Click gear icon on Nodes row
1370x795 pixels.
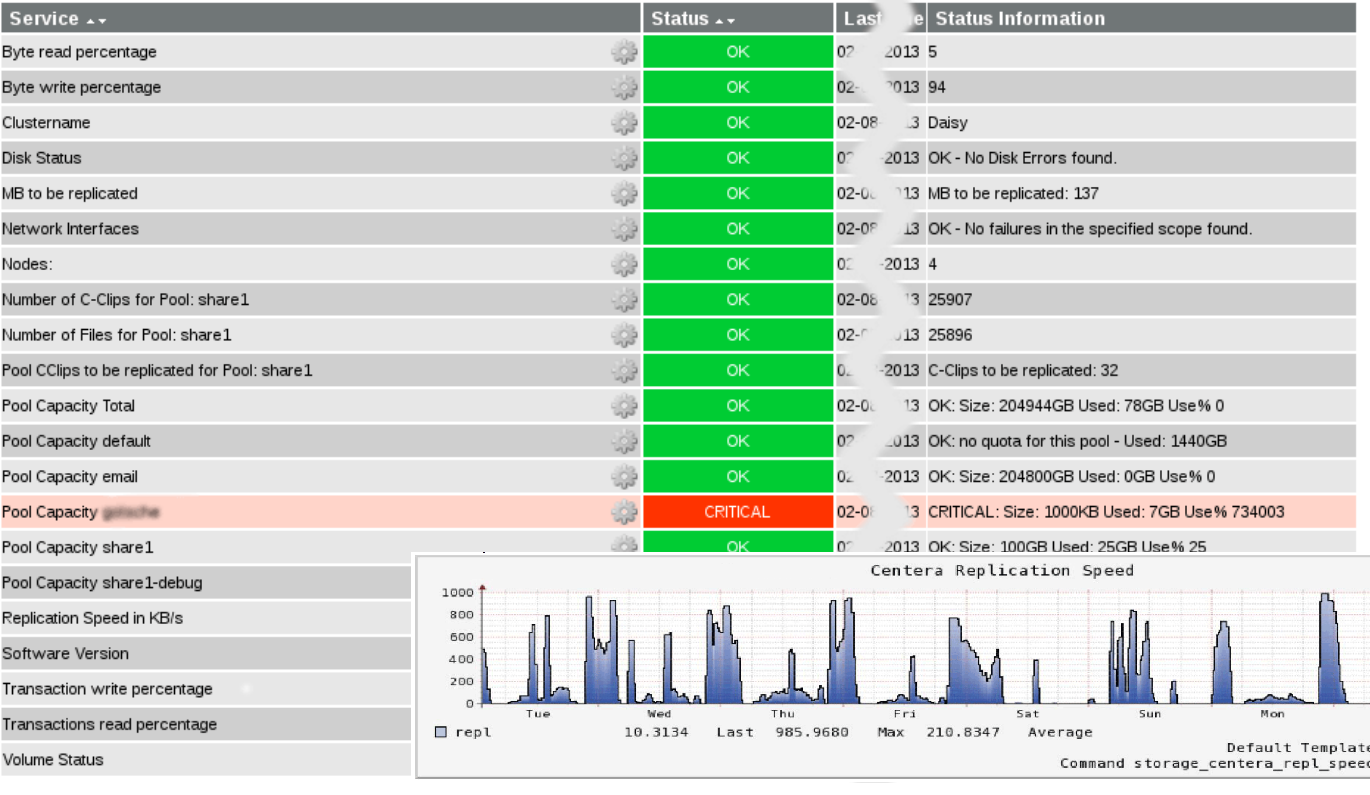[x=624, y=265]
